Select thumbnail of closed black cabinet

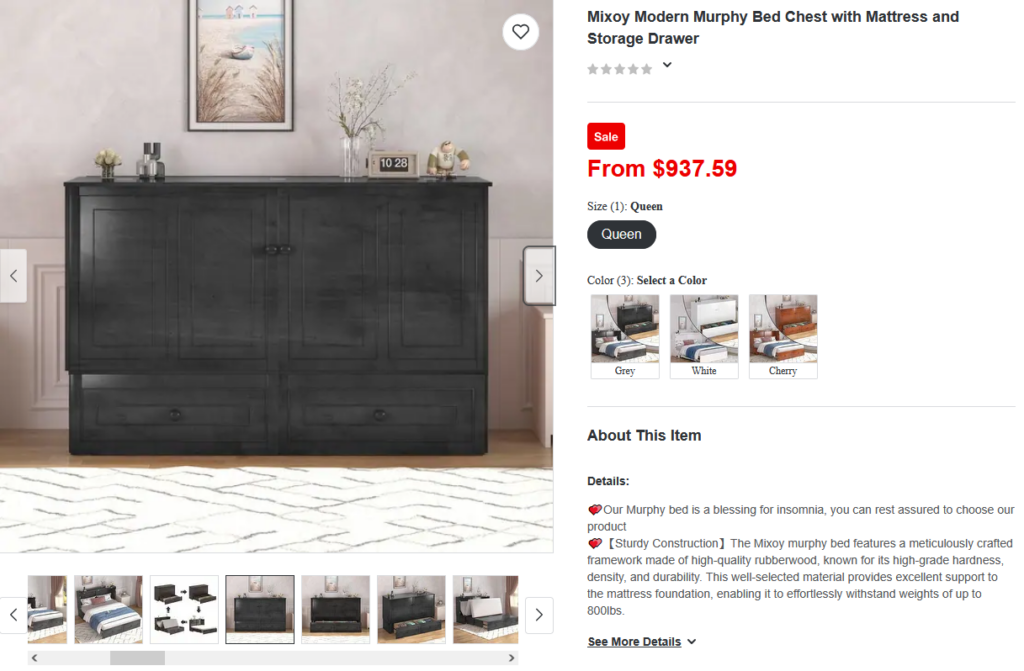(260, 610)
